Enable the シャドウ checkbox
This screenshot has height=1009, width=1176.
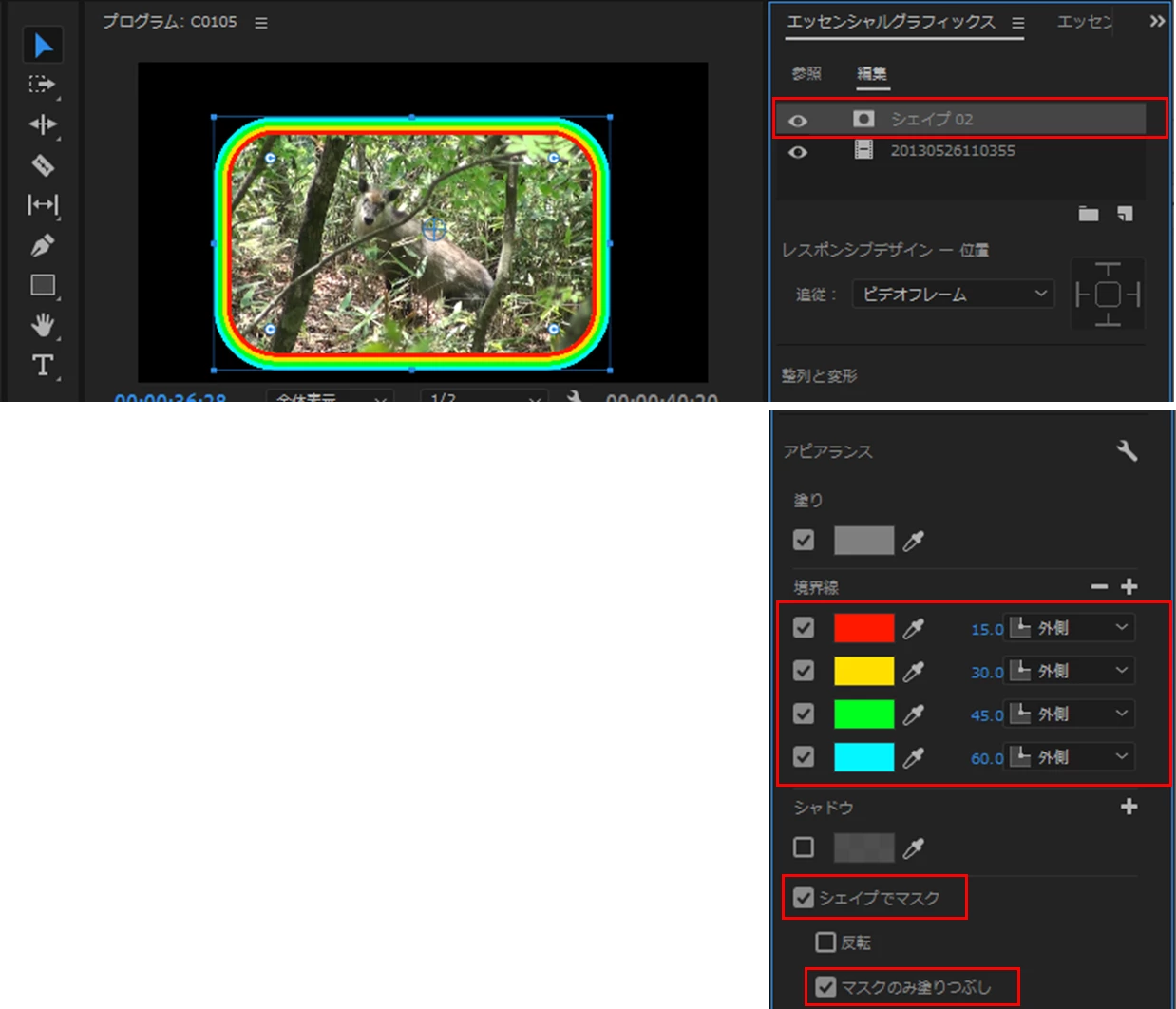point(804,847)
